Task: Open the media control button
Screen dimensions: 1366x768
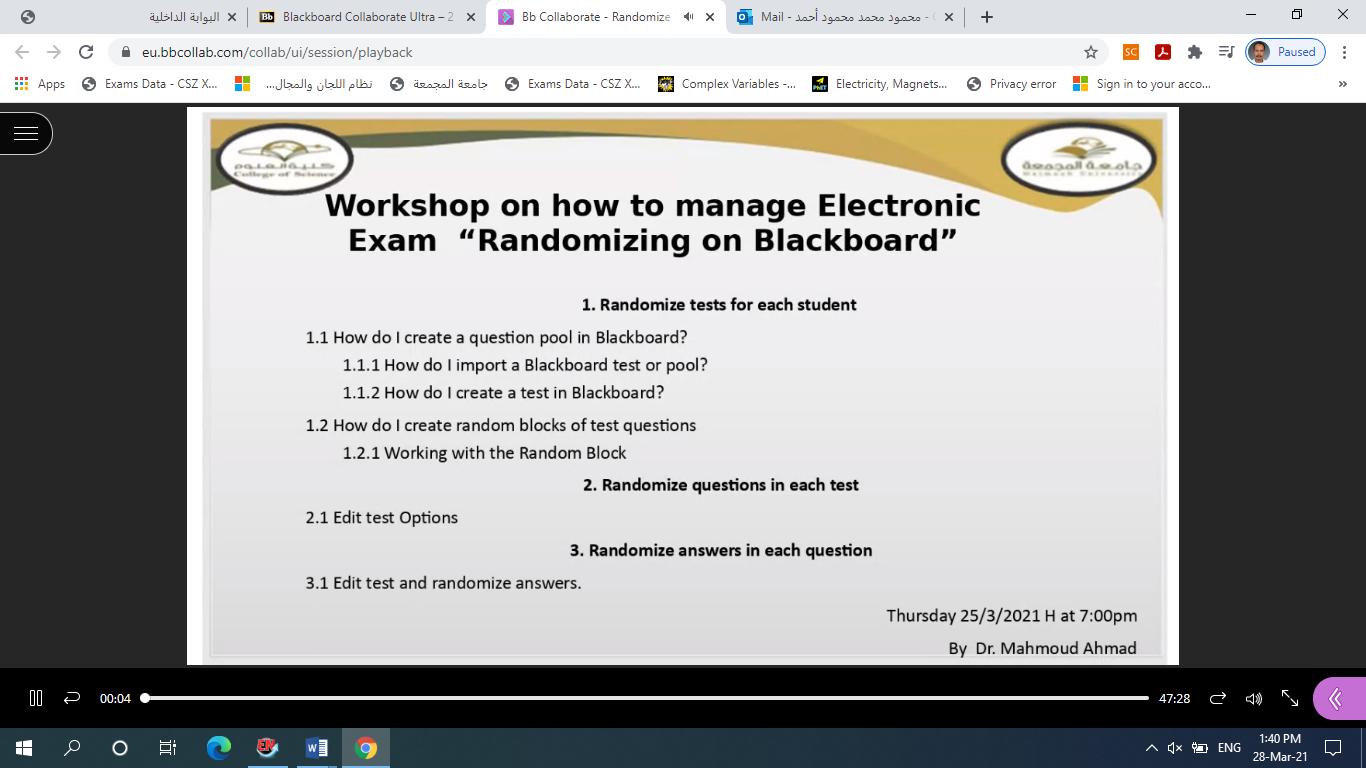Action: coord(1227,52)
